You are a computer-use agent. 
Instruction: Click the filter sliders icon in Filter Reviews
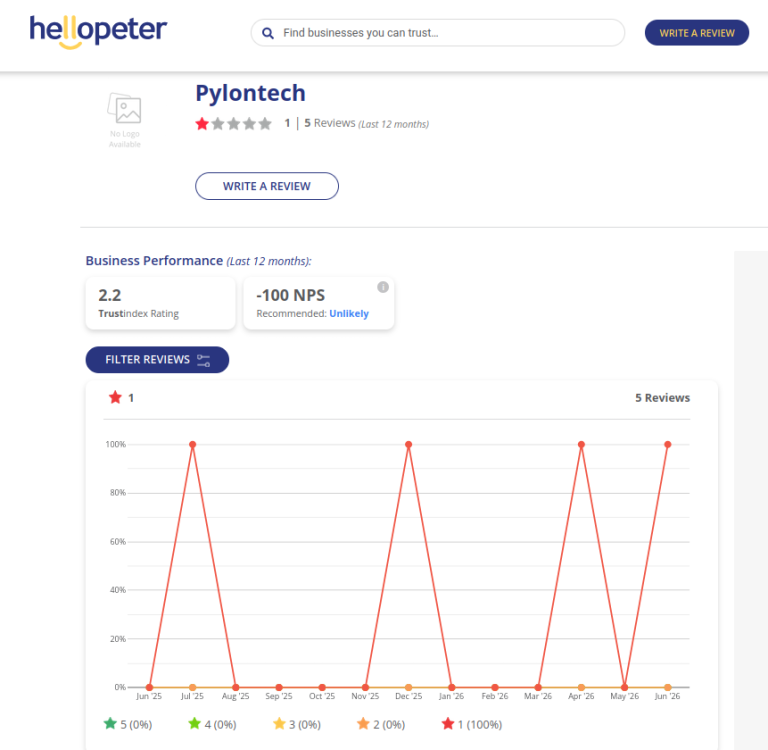coord(203,361)
